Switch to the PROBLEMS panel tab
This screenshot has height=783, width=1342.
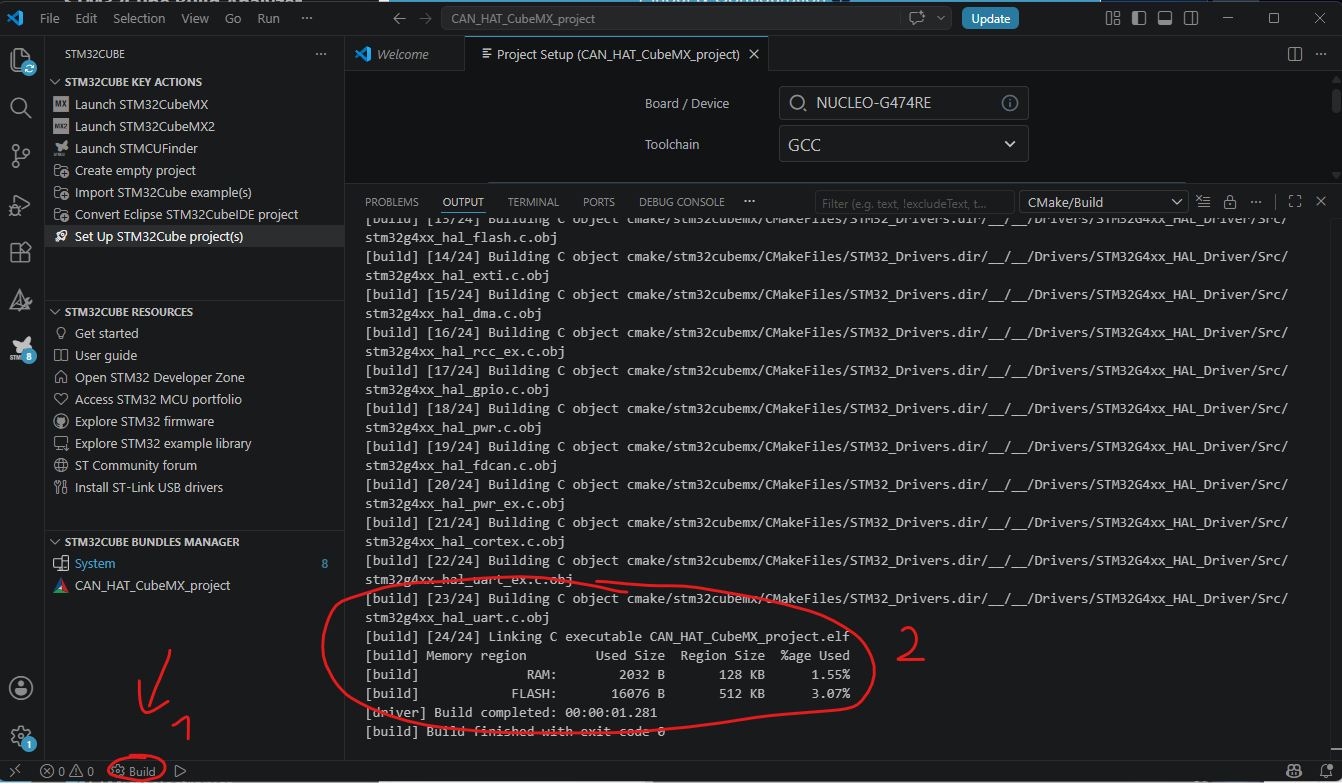[x=392, y=202]
